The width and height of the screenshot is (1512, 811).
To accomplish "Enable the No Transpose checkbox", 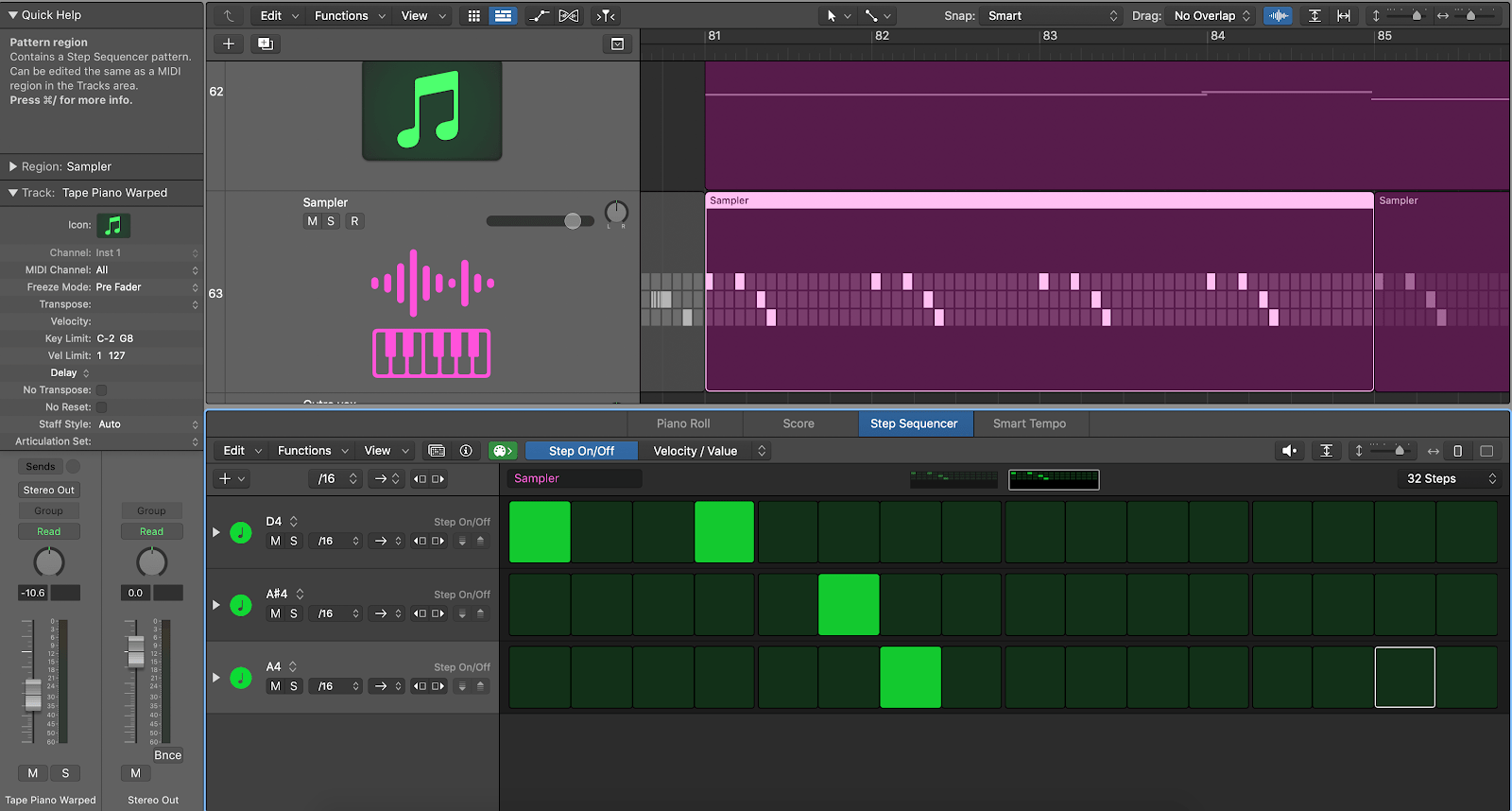I will 101,390.
